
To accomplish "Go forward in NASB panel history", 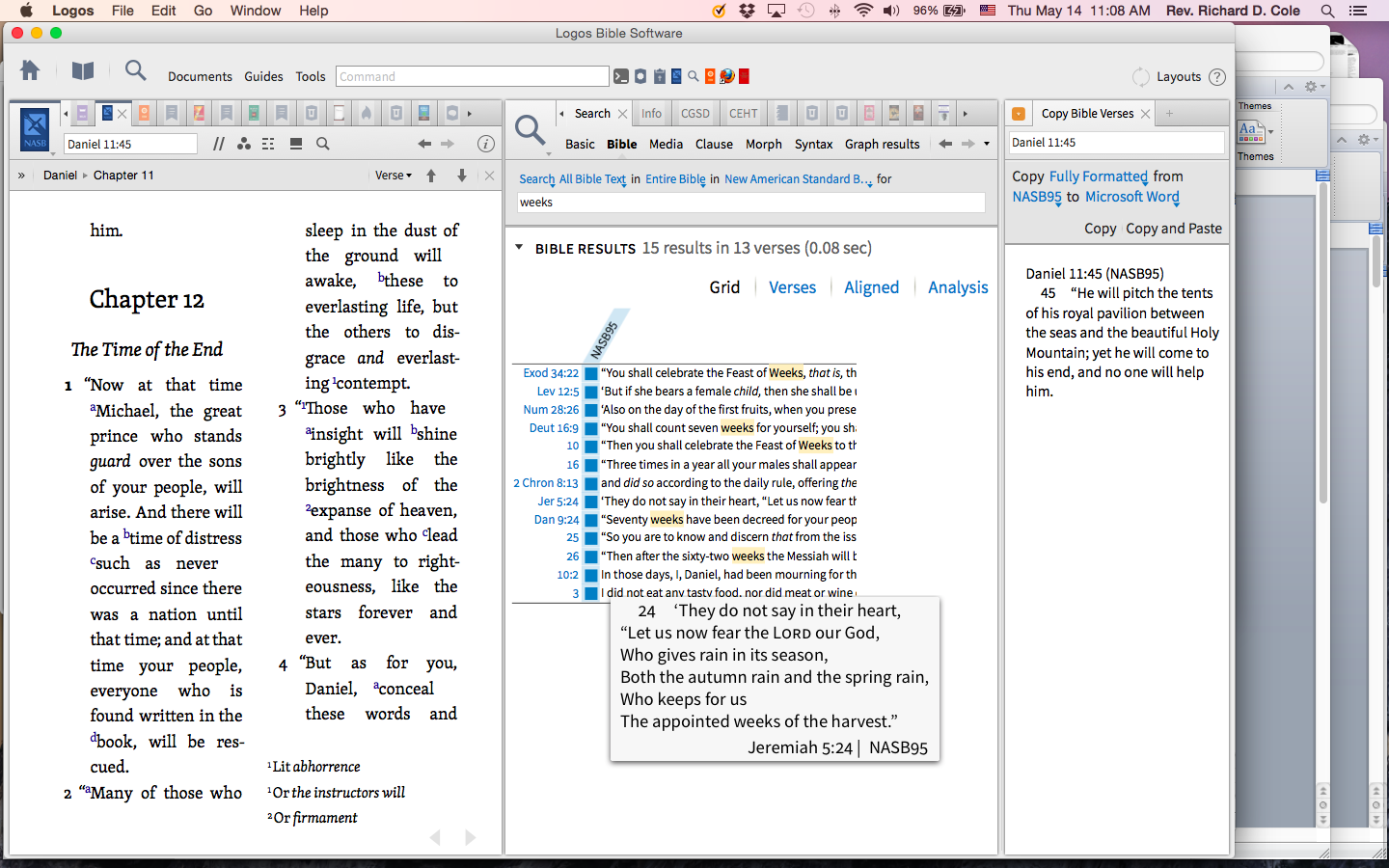I will [448, 144].
